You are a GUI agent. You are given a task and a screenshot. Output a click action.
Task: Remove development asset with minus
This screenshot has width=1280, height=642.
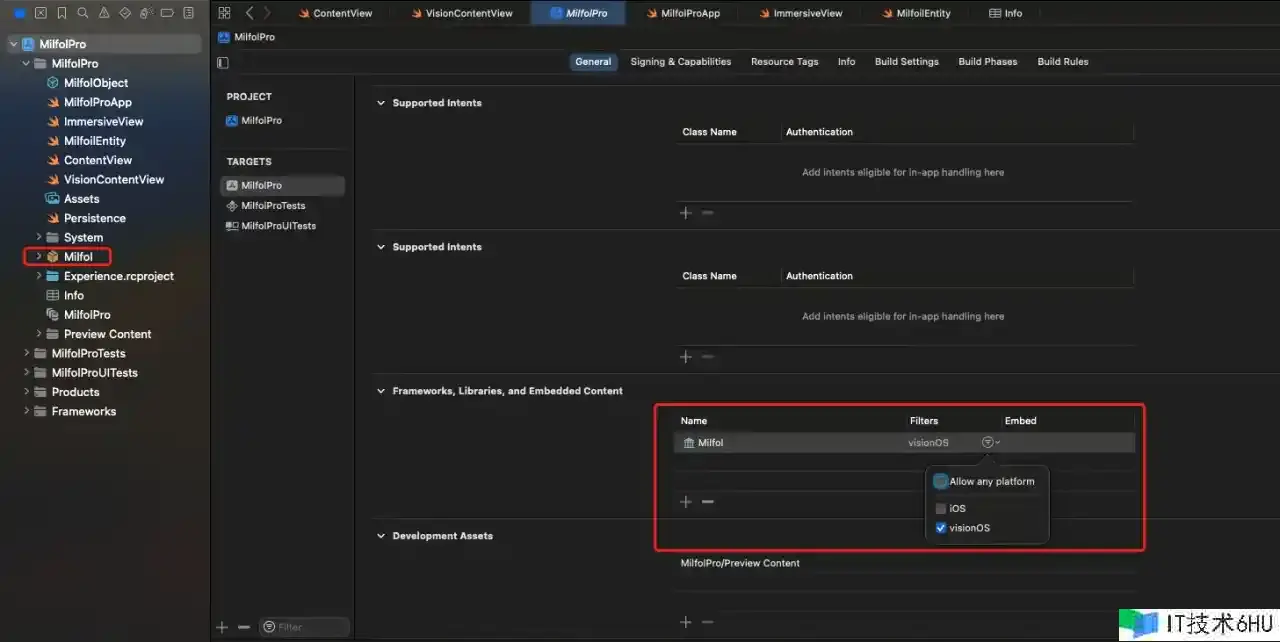[x=707, y=622]
